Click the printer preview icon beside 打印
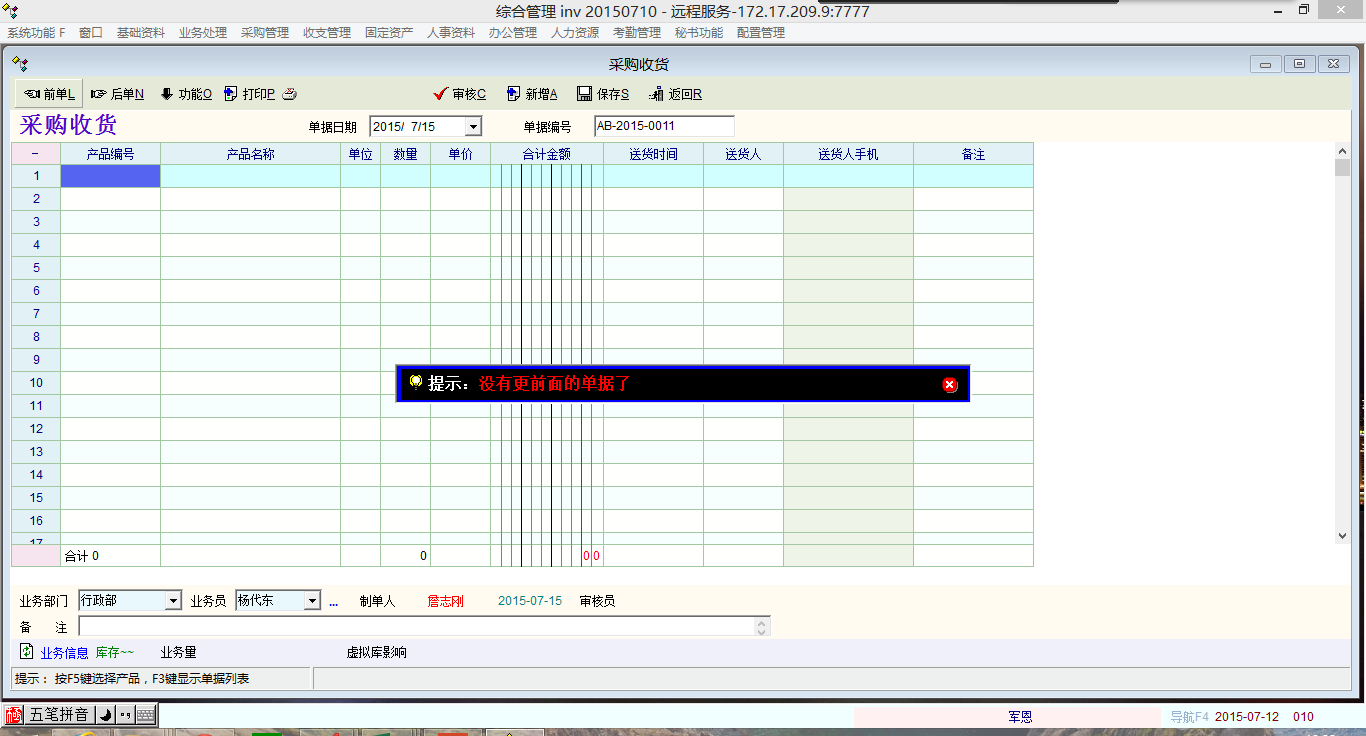This screenshot has width=1366, height=736. 290,94
